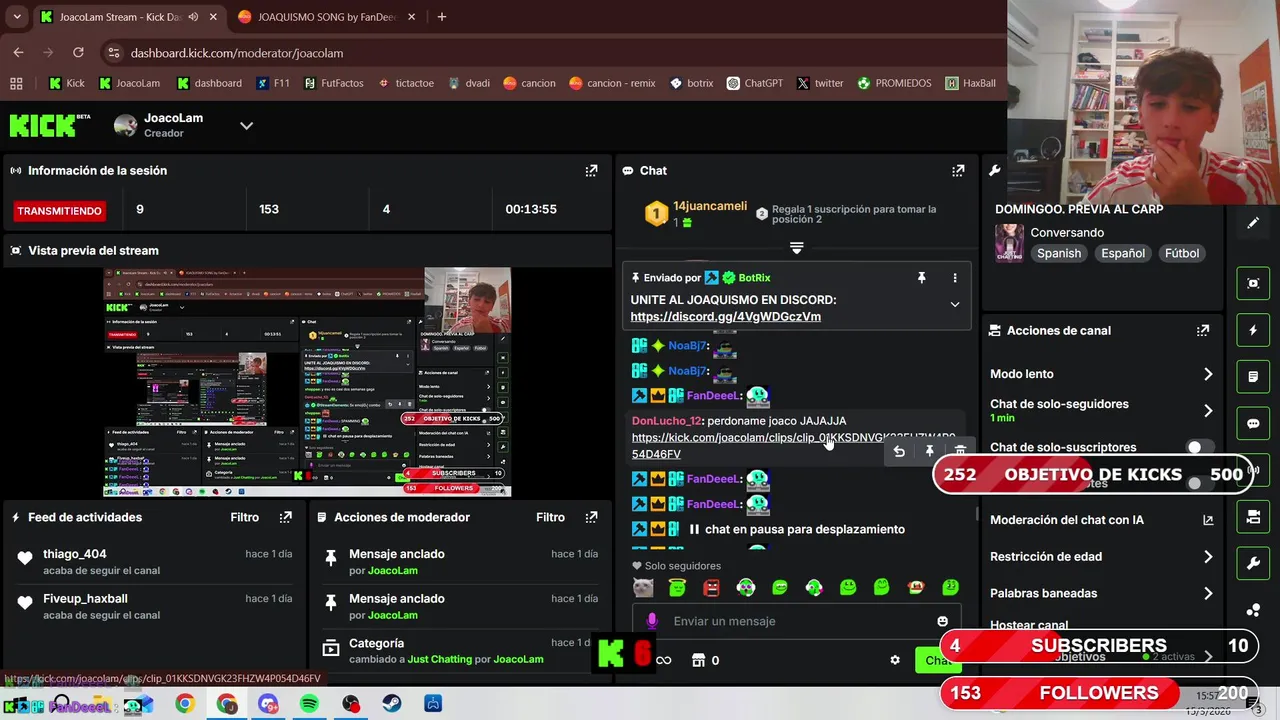1280x720 pixels.
Task: Open Modo lento settings arrow
Action: 1208,374
